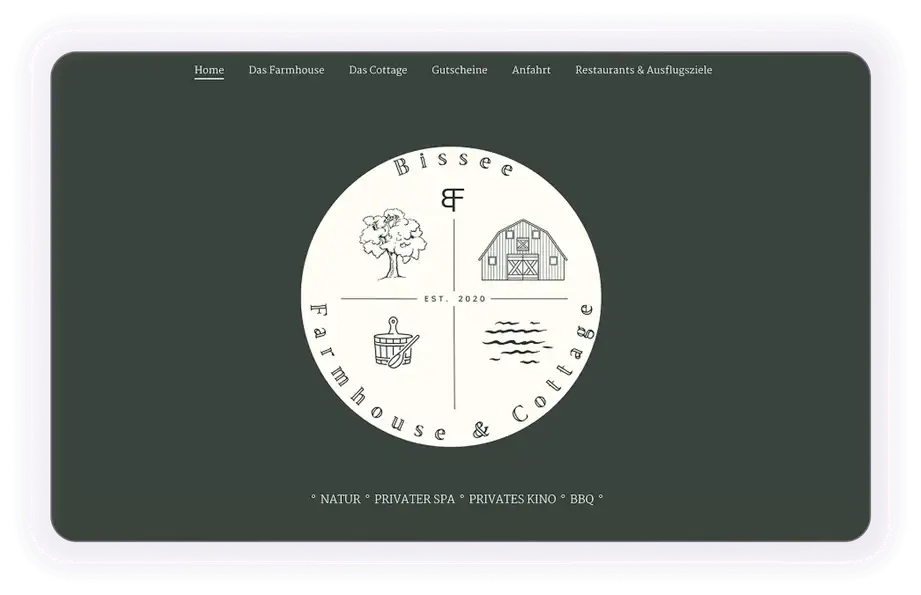Click the EST. 2020 text in the logo
The image size is (921, 595).
coord(454,299)
